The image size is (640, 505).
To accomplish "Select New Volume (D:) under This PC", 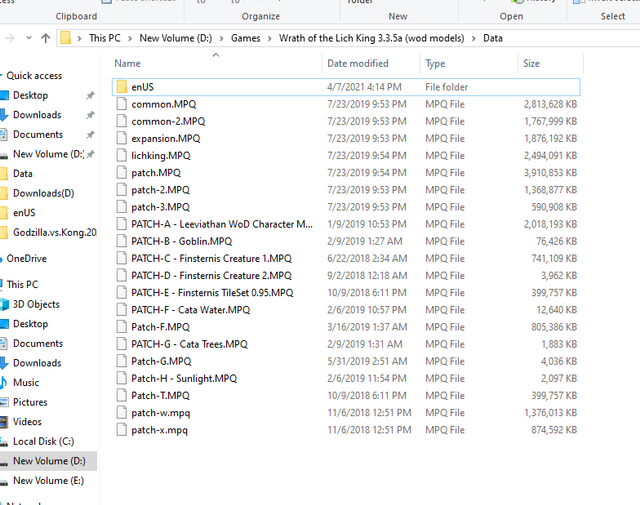I will [49, 461].
